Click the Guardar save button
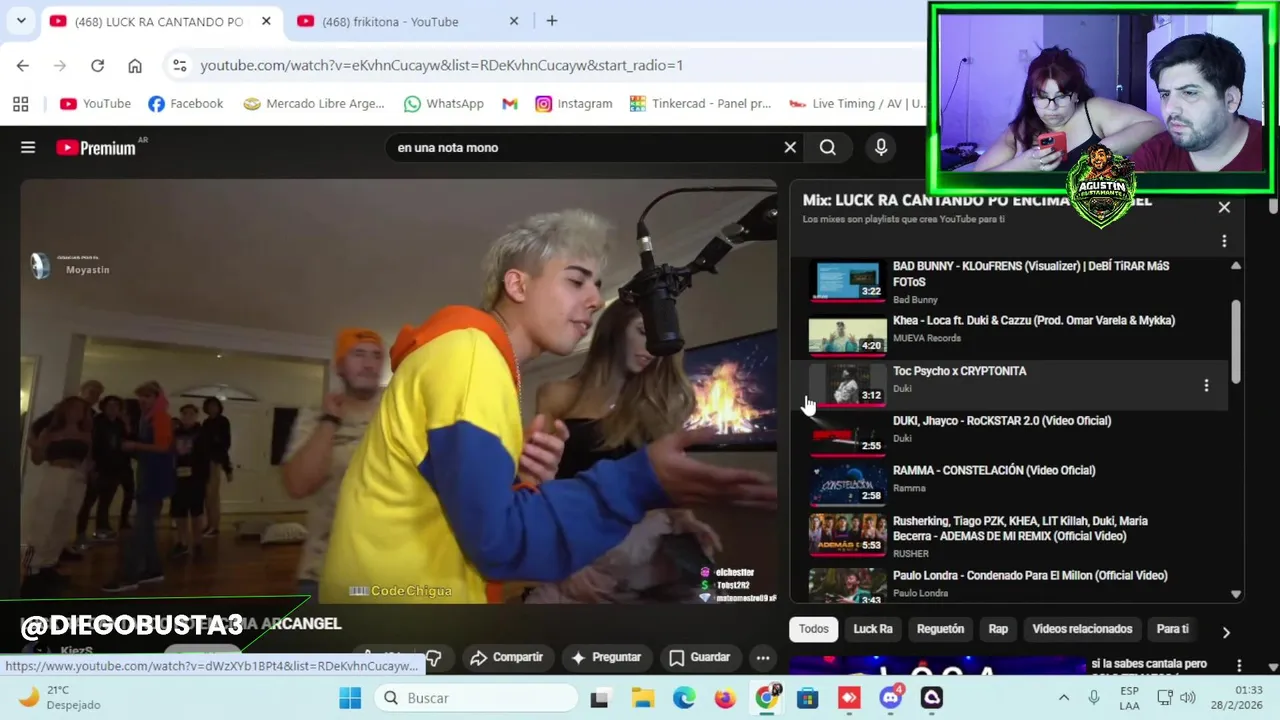 pos(700,657)
